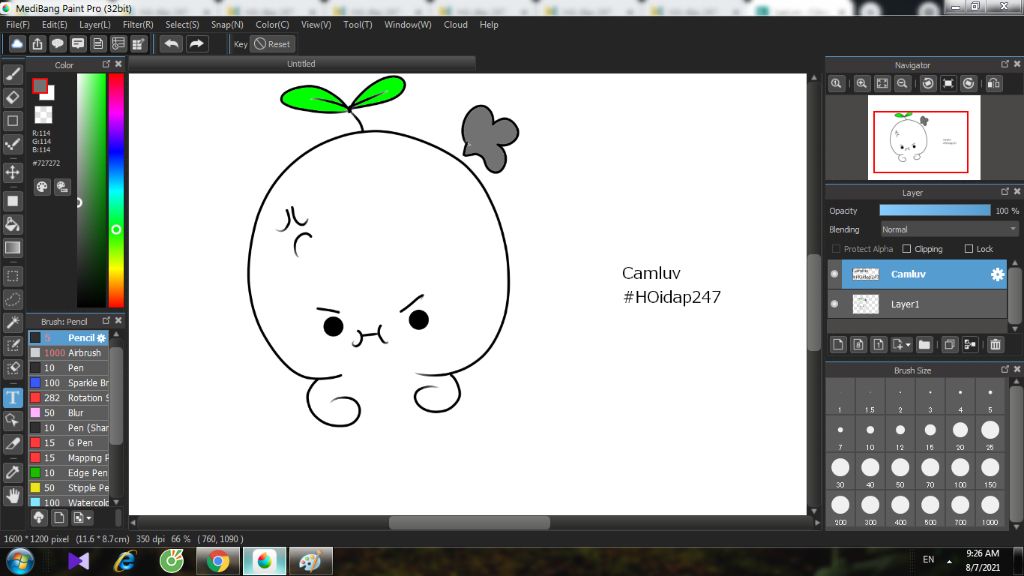This screenshot has width=1024, height=576.
Task: Open the Camluv layer settings gear
Action: tap(997, 274)
